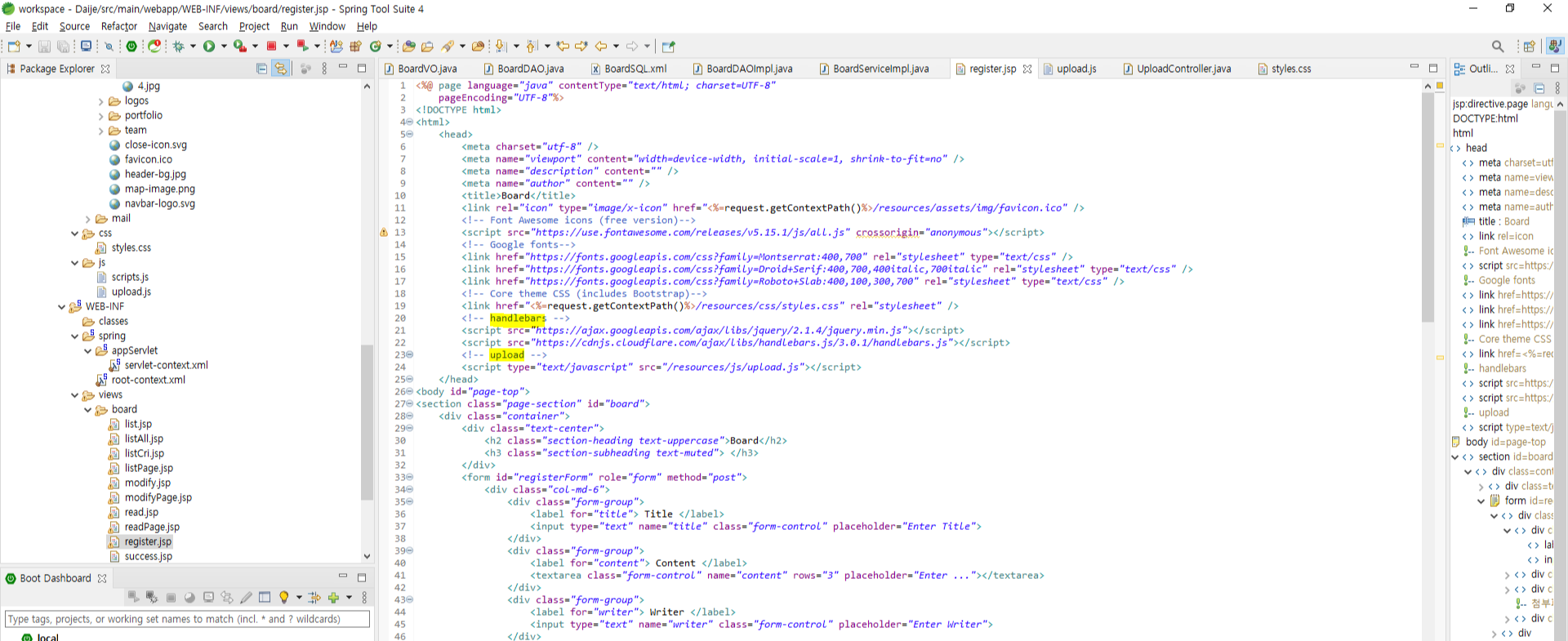
Task: Click the Run Last Tool coverage icon
Action: pyautogui.click(x=240, y=47)
